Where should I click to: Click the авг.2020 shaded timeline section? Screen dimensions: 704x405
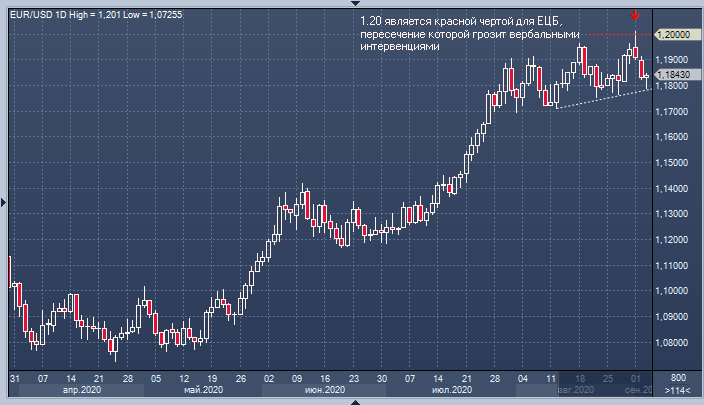pyautogui.click(x=572, y=390)
